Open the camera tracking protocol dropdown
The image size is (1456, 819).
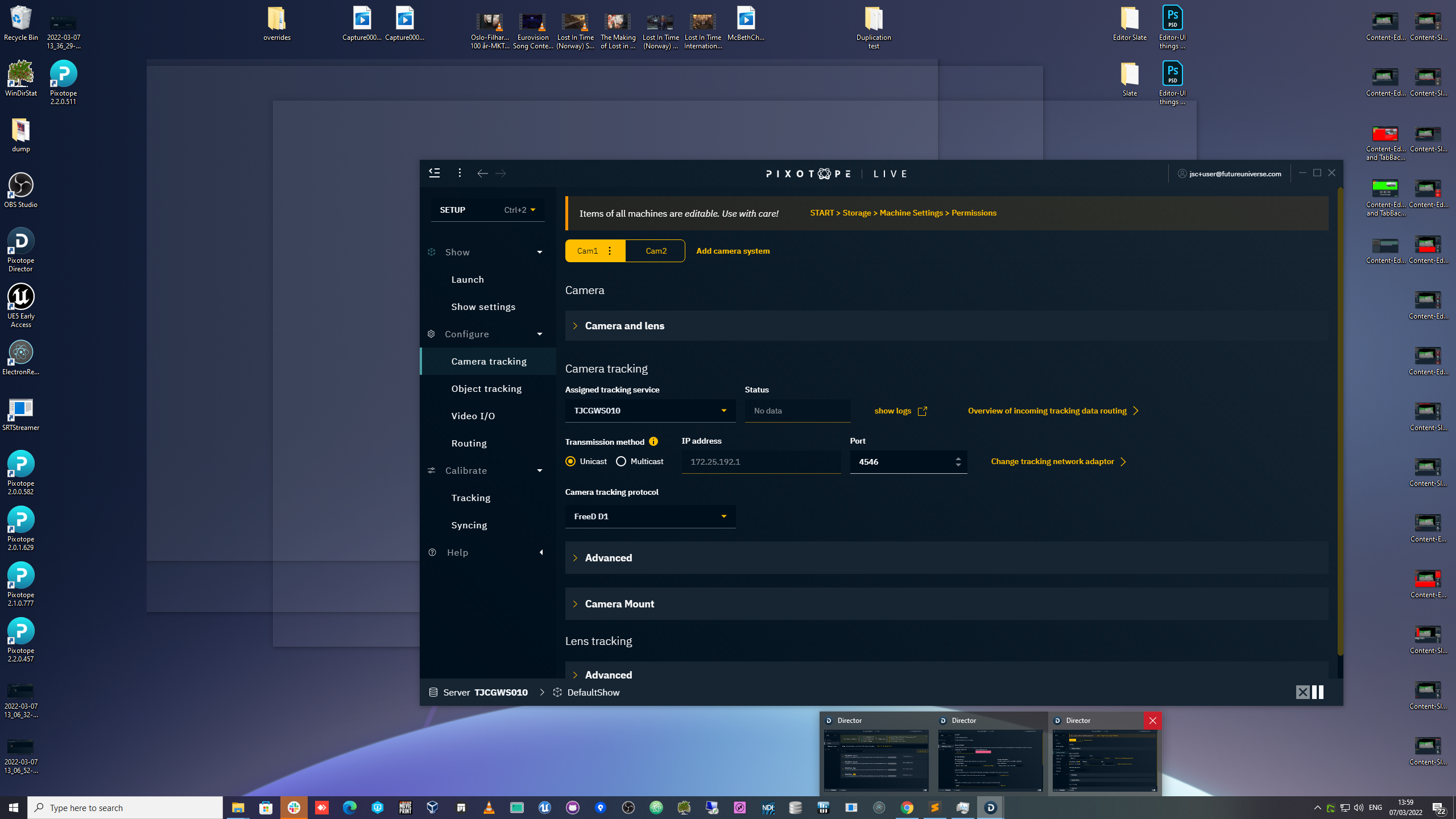click(650, 516)
